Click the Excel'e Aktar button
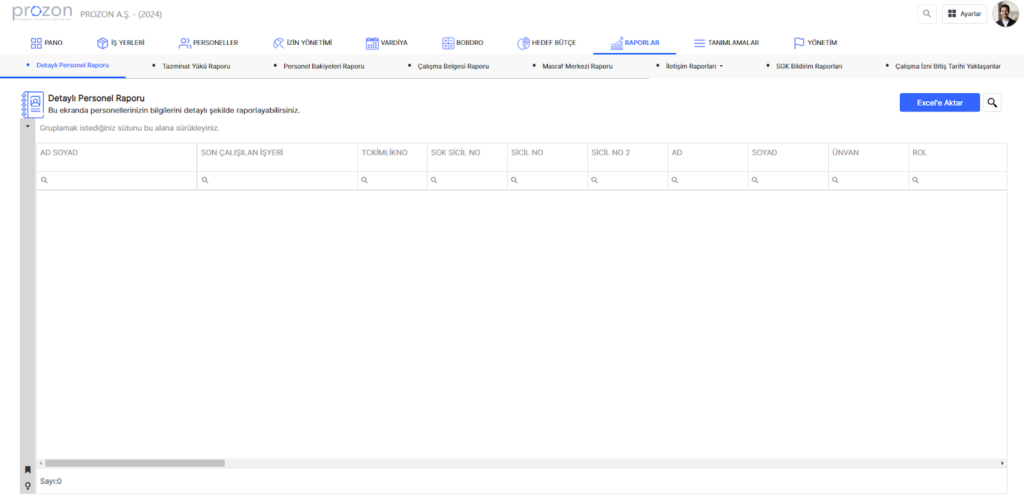The image size is (1024, 503). (x=939, y=103)
